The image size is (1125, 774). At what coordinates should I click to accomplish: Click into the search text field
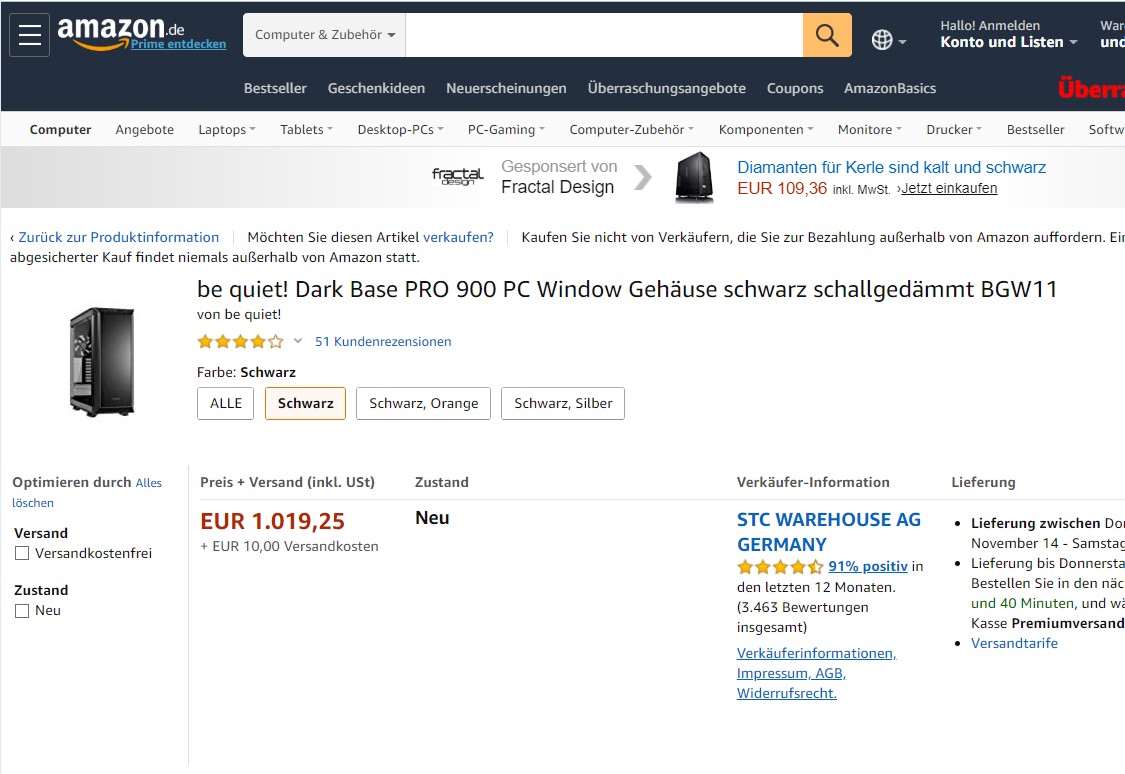[x=604, y=34]
